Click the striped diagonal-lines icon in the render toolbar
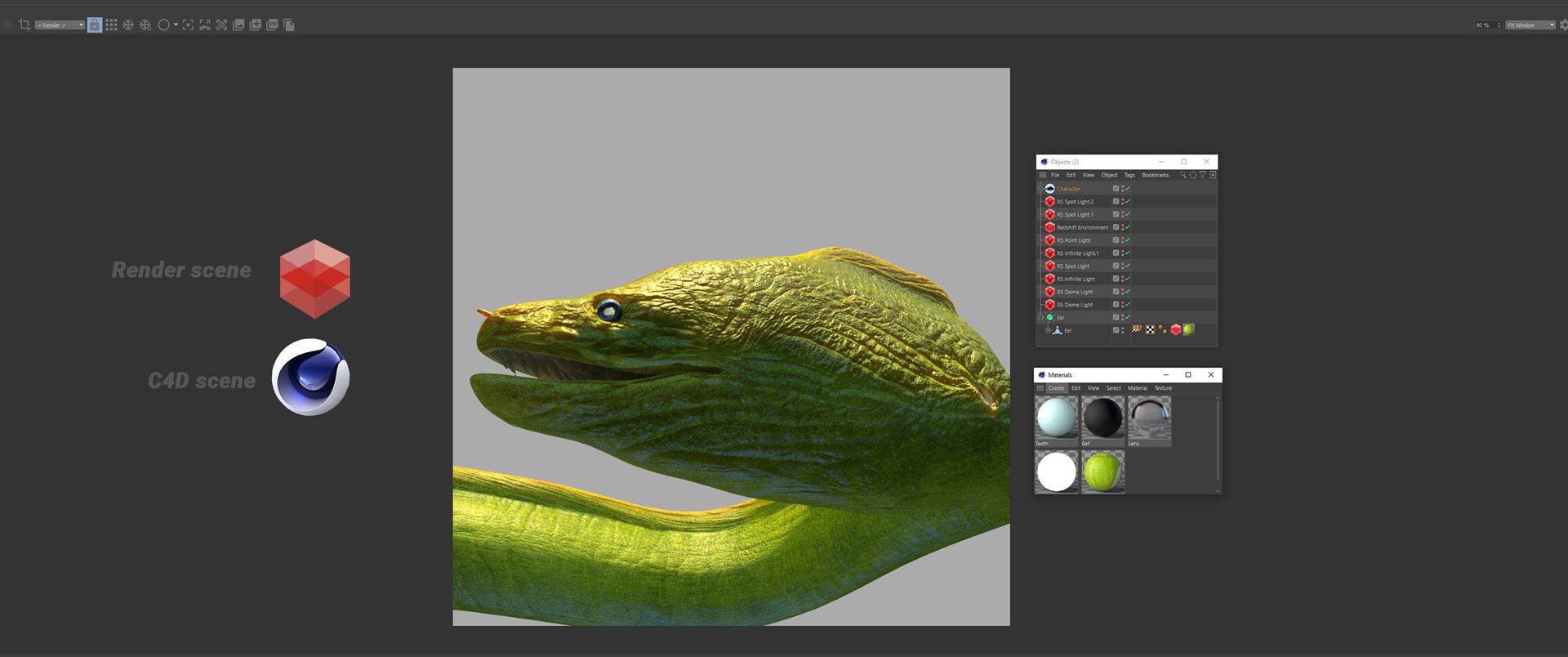1568x657 pixels. pyautogui.click(x=221, y=25)
